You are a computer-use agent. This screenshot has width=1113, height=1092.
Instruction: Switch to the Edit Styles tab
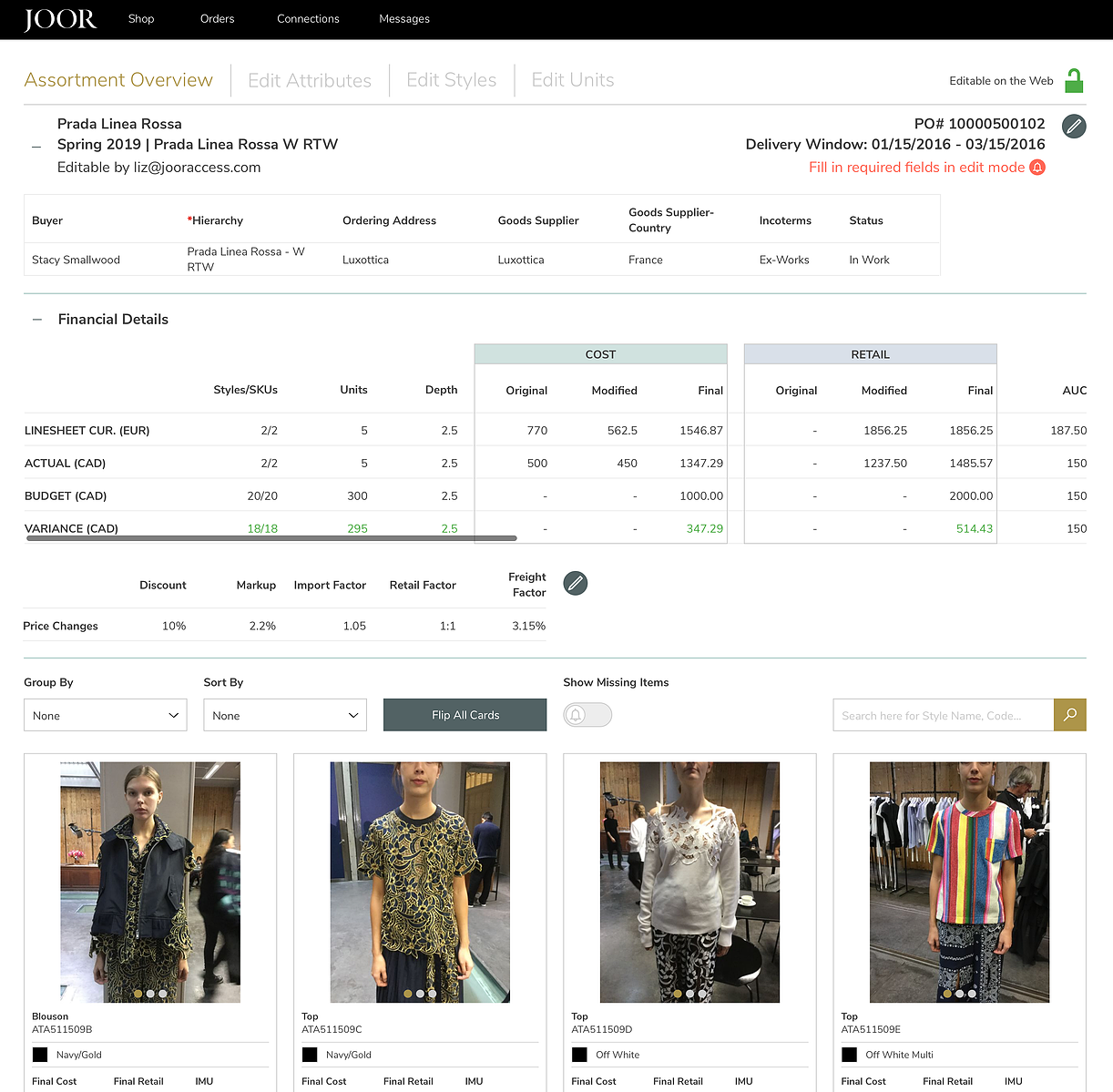tap(452, 80)
